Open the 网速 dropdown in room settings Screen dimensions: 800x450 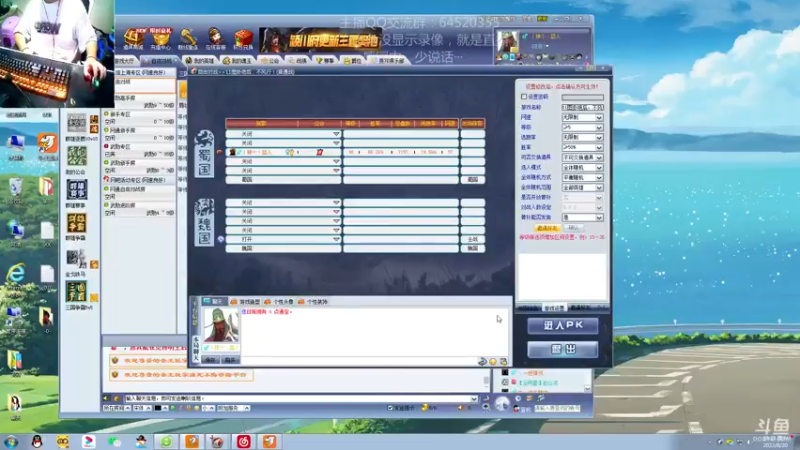[x=583, y=117]
